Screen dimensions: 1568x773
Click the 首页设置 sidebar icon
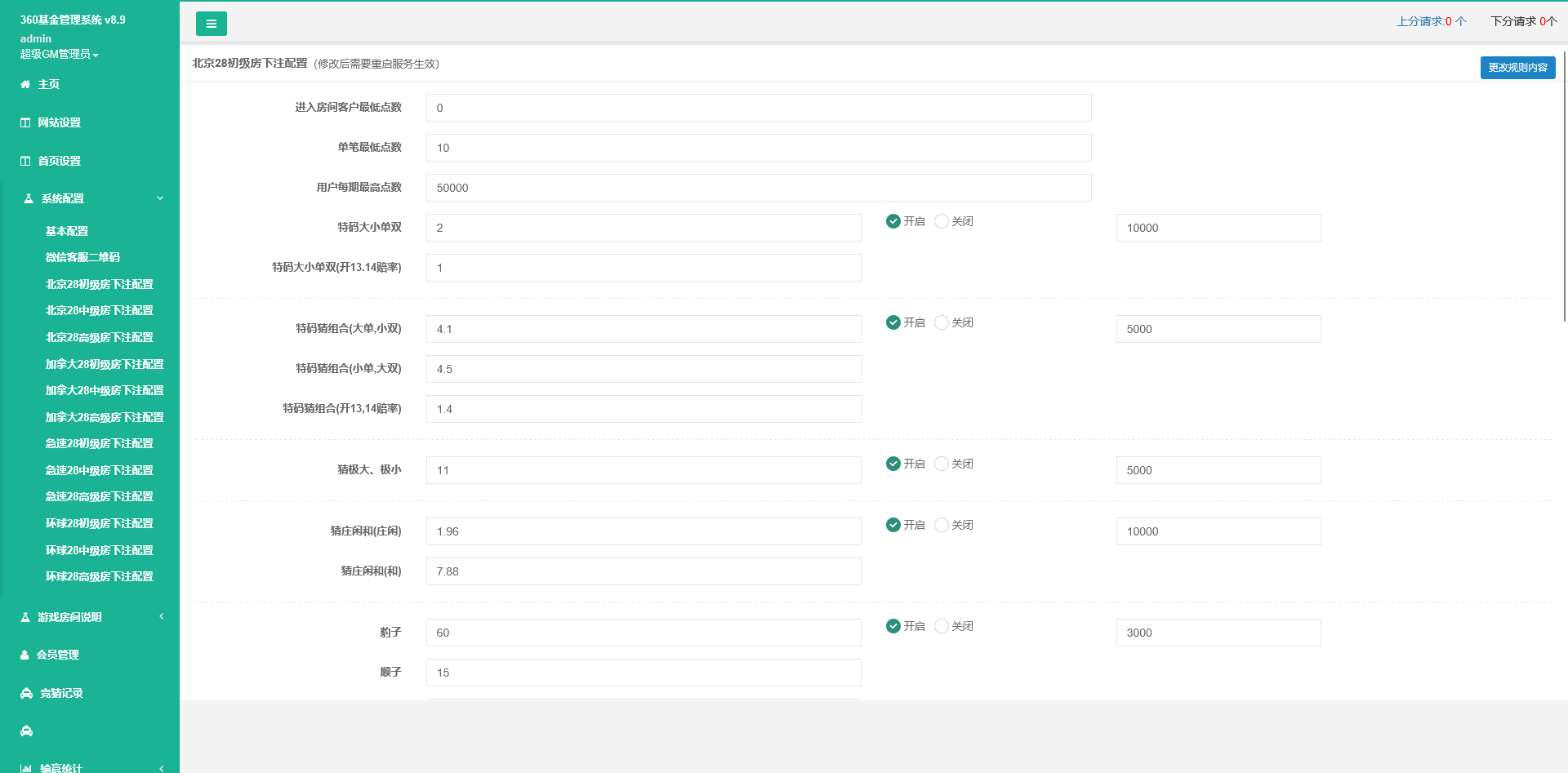point(25,161)
